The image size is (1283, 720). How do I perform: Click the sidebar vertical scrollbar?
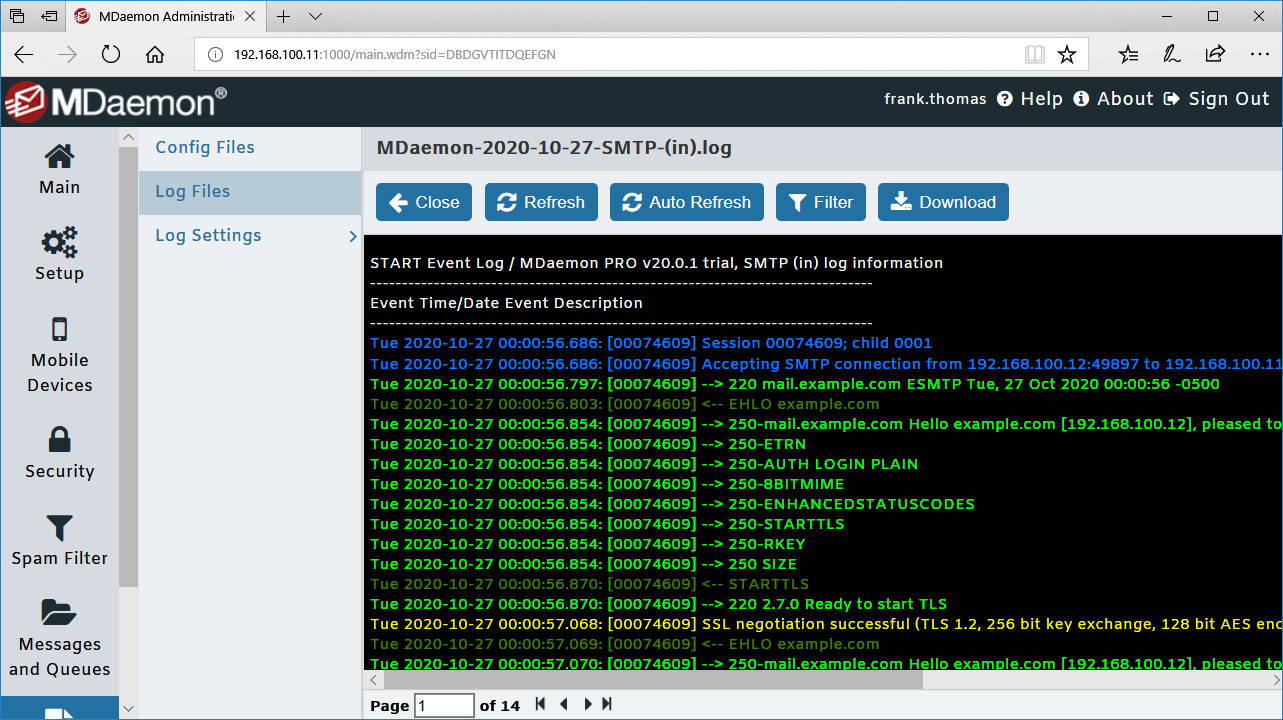128,366
